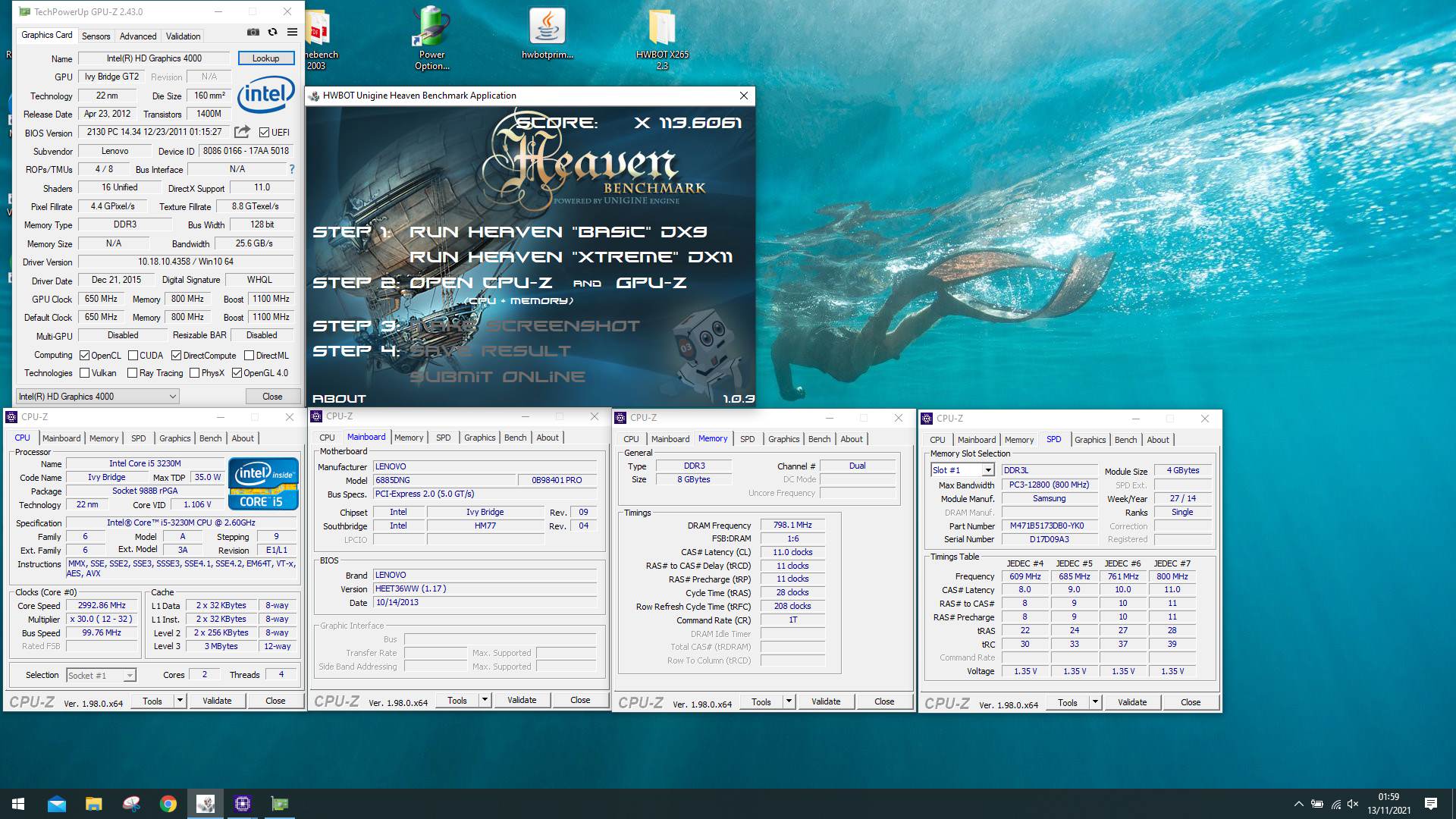Viewport: 1456px width, 819px height.
Task: Click RUN HEAVEN "BASIC" DX9
Action: [x=558, y=232]
